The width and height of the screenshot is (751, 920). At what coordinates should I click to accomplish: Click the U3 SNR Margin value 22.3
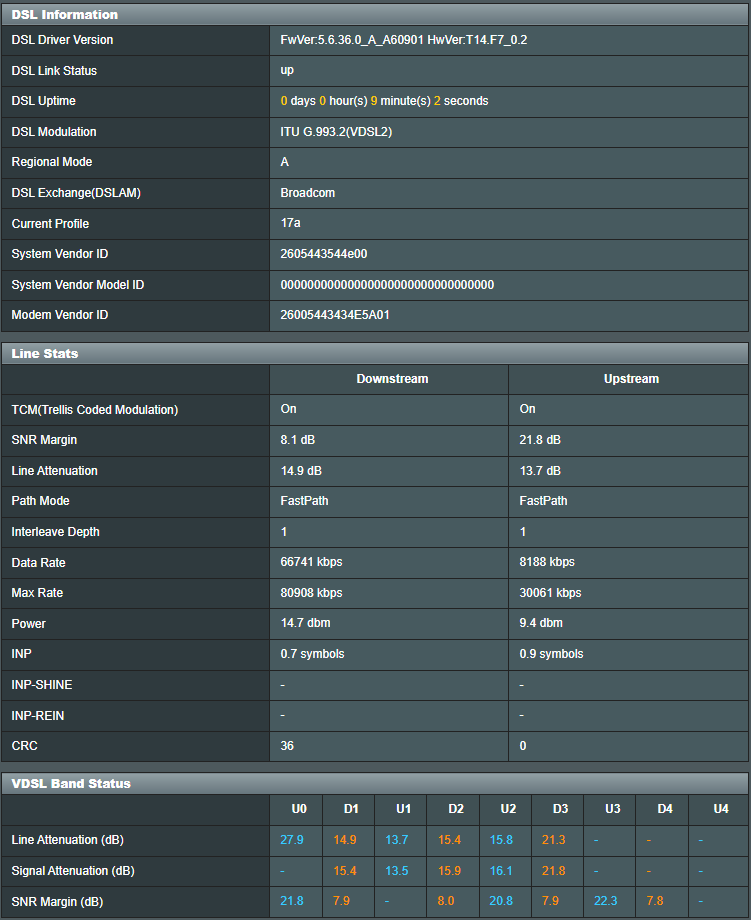point(606,901)
